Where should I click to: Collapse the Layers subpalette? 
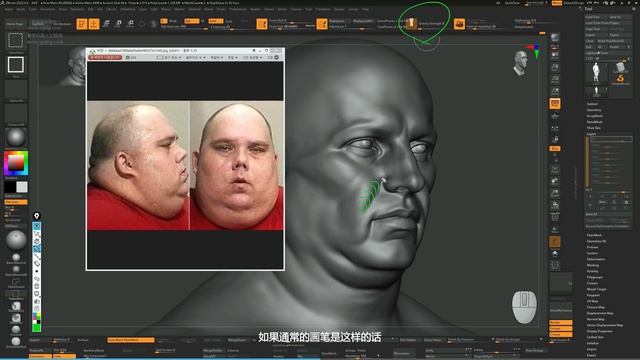pos(591,134)
